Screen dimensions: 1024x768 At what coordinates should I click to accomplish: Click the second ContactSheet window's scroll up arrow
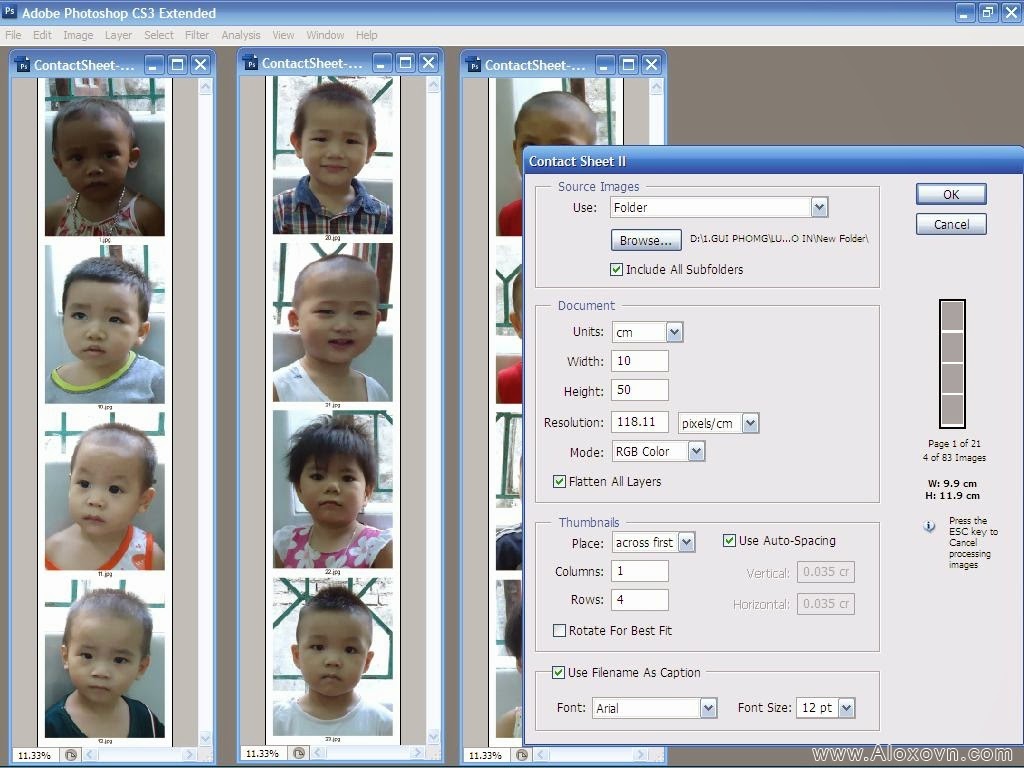coord(433,85)
